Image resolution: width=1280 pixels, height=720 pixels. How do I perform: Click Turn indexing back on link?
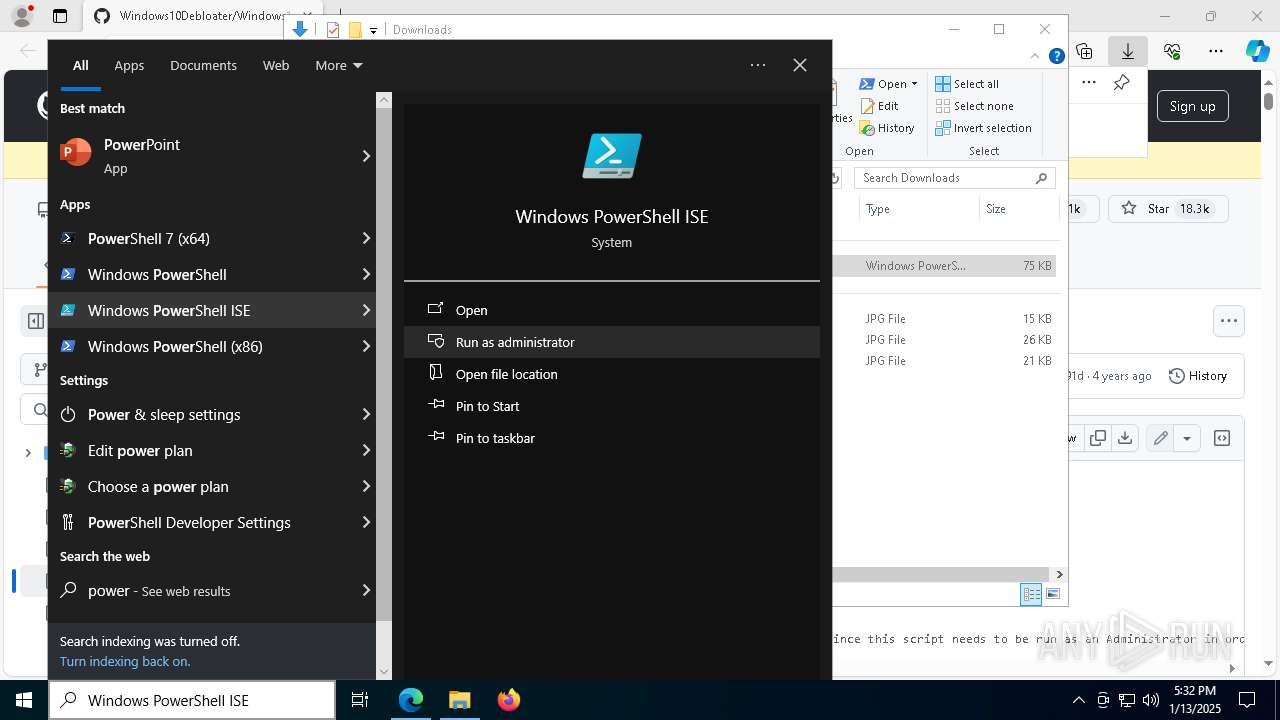click(x=125, y=661)
